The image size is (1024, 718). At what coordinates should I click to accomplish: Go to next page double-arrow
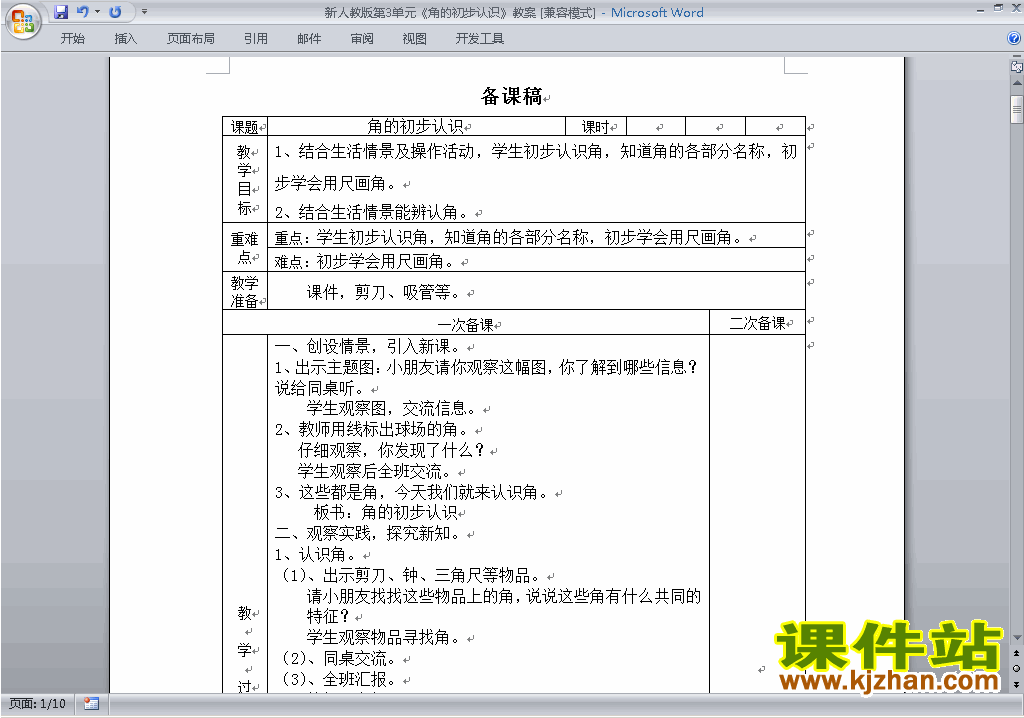tap(1017, 684)
